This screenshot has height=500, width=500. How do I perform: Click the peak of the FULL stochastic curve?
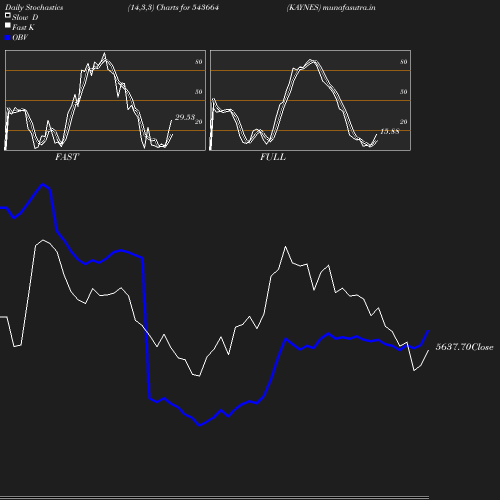(x=310, y=60)
